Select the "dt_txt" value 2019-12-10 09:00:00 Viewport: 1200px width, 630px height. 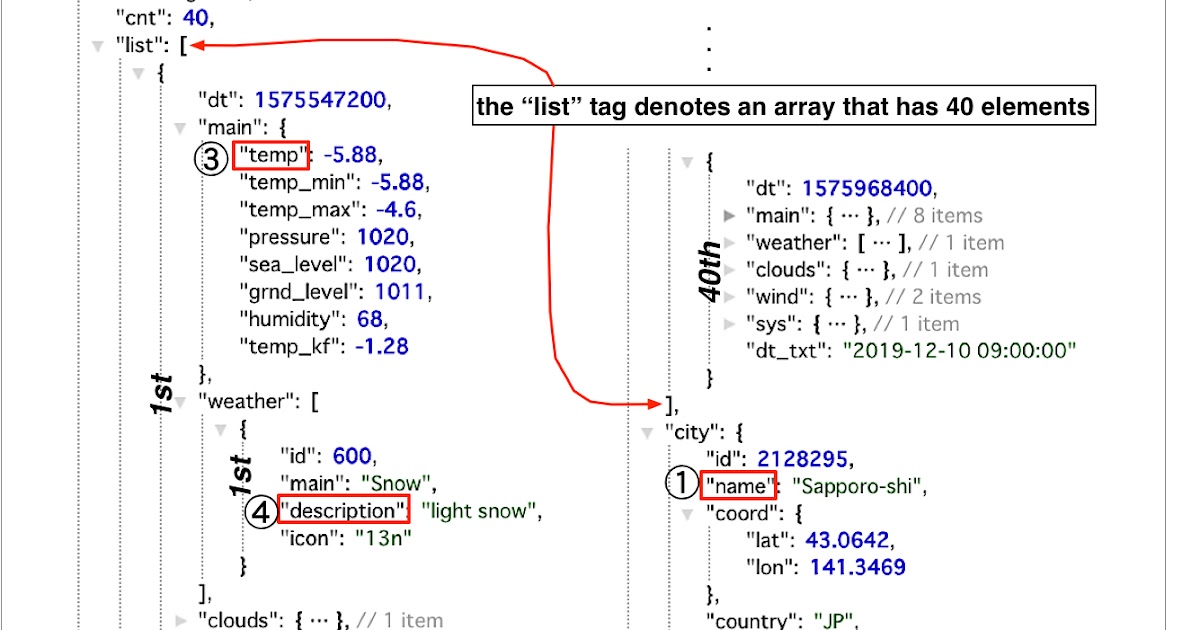[959, 350]
